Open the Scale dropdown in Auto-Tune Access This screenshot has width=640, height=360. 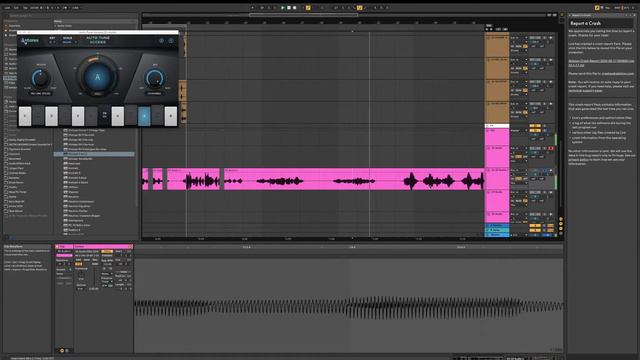click(69, 42)
